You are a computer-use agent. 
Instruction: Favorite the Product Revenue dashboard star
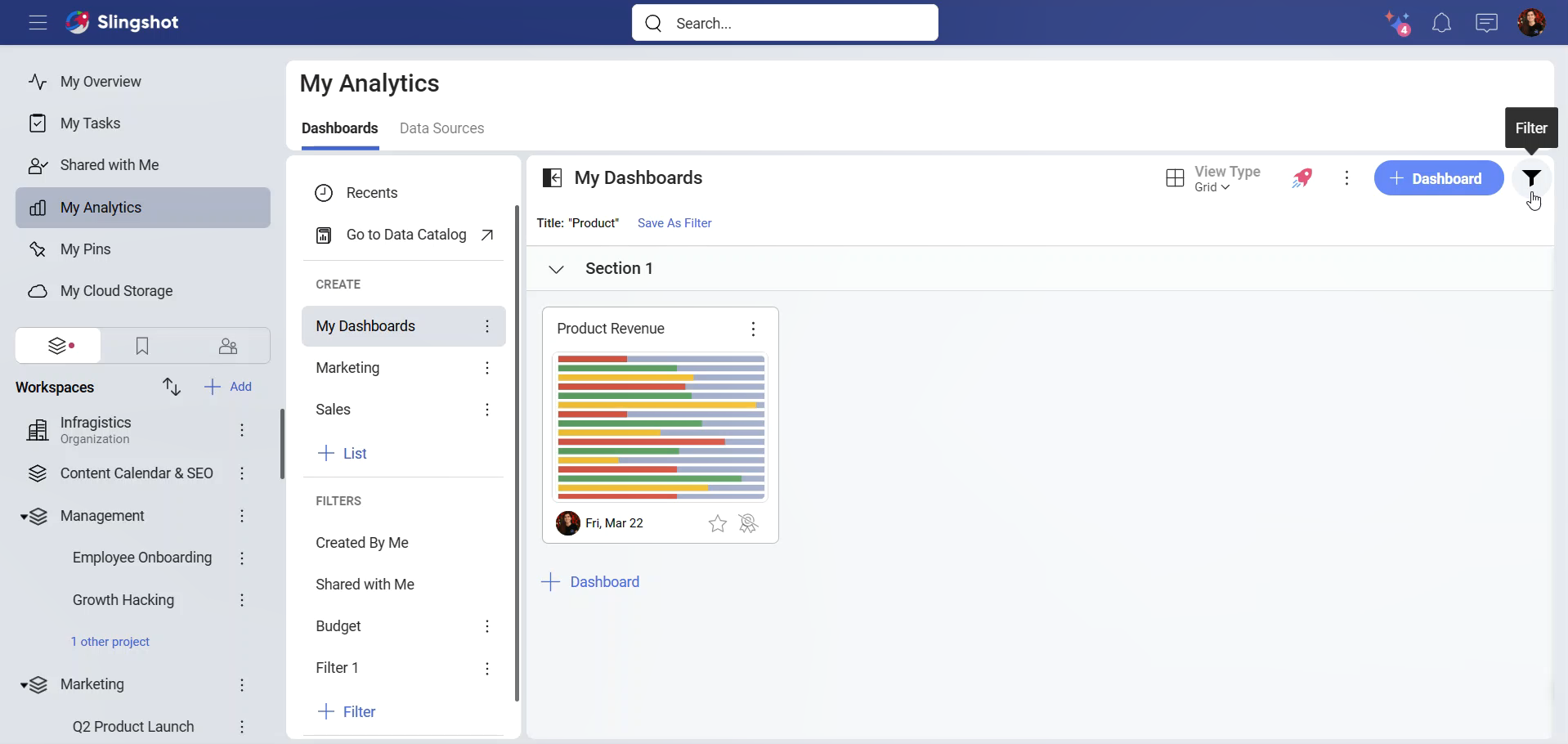[717, 523]
